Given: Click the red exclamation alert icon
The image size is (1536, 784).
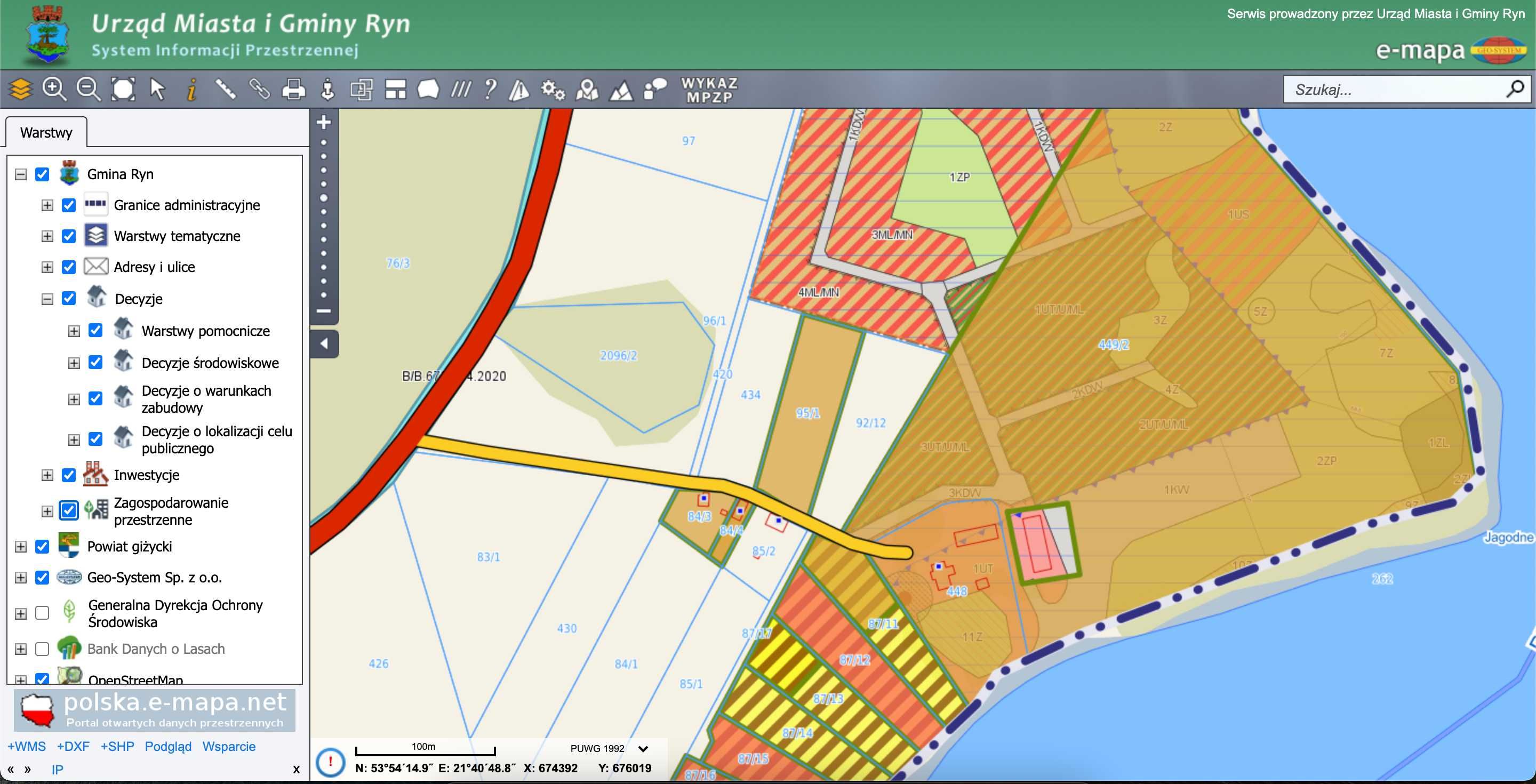Looking at the screenshot, I should coord(330,762).
